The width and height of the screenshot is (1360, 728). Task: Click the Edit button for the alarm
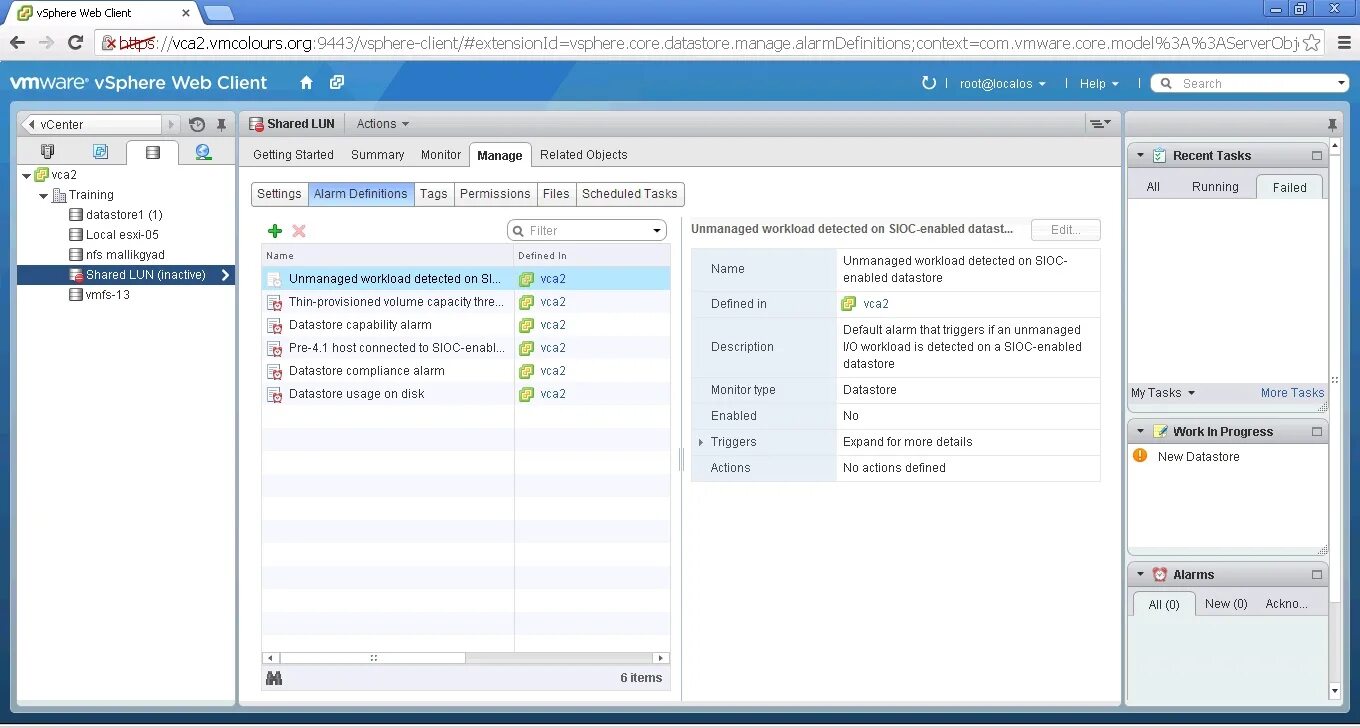click(1065, 229)
